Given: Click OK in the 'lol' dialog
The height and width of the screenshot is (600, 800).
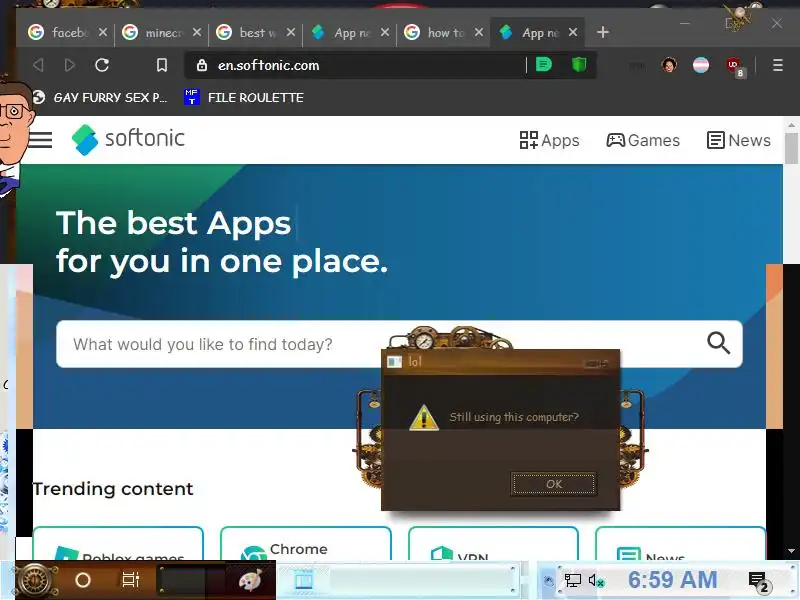Looking at the screenshot, I should click(554, 484).
